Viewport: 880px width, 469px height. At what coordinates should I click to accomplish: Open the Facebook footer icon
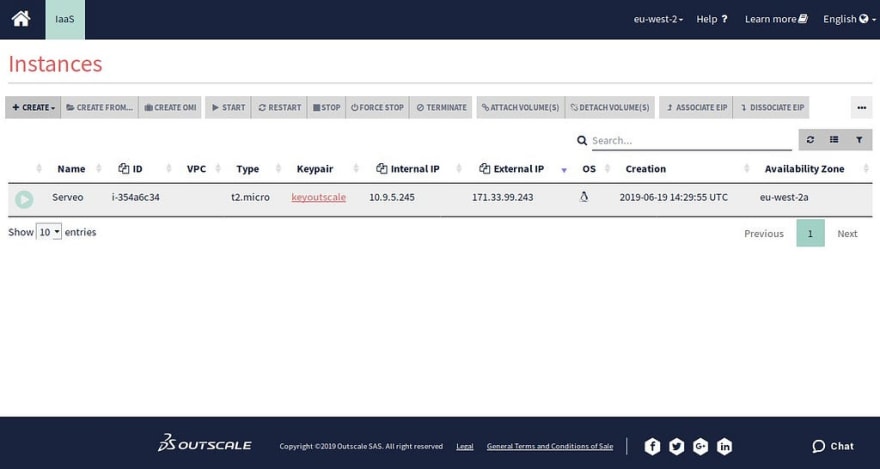click(x=652, y=447)
